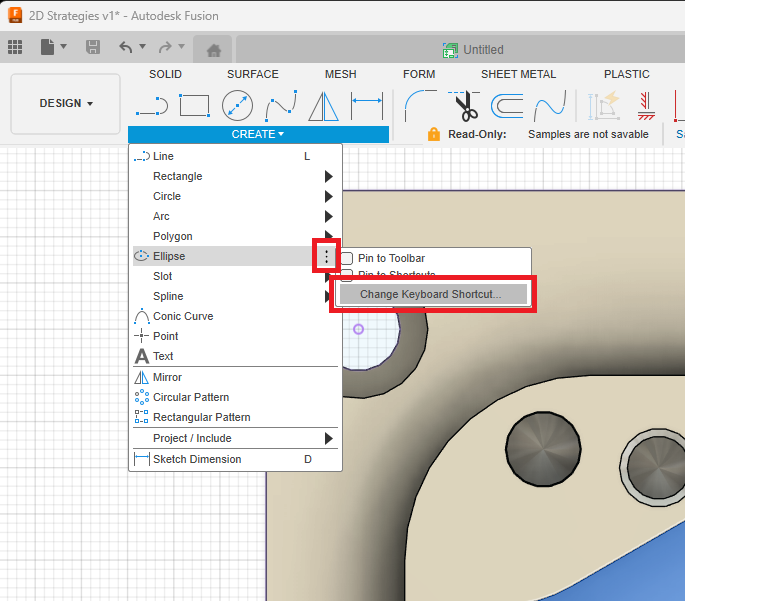Image resolution: width=774 pixels, height=601 pixels.
Task: Expand the Project / Include submenu arrow
Action: (x=328, y=438)
